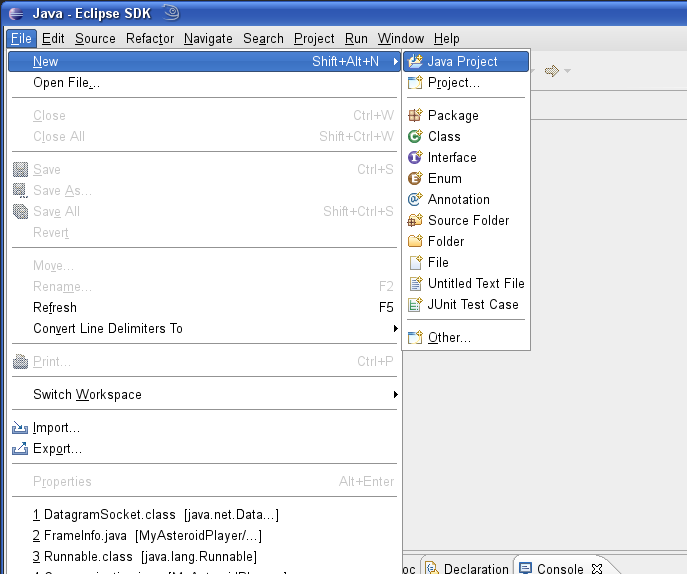Select Annotation in New submenu
This screenshot has height=574, width=687.
point(466,199)
